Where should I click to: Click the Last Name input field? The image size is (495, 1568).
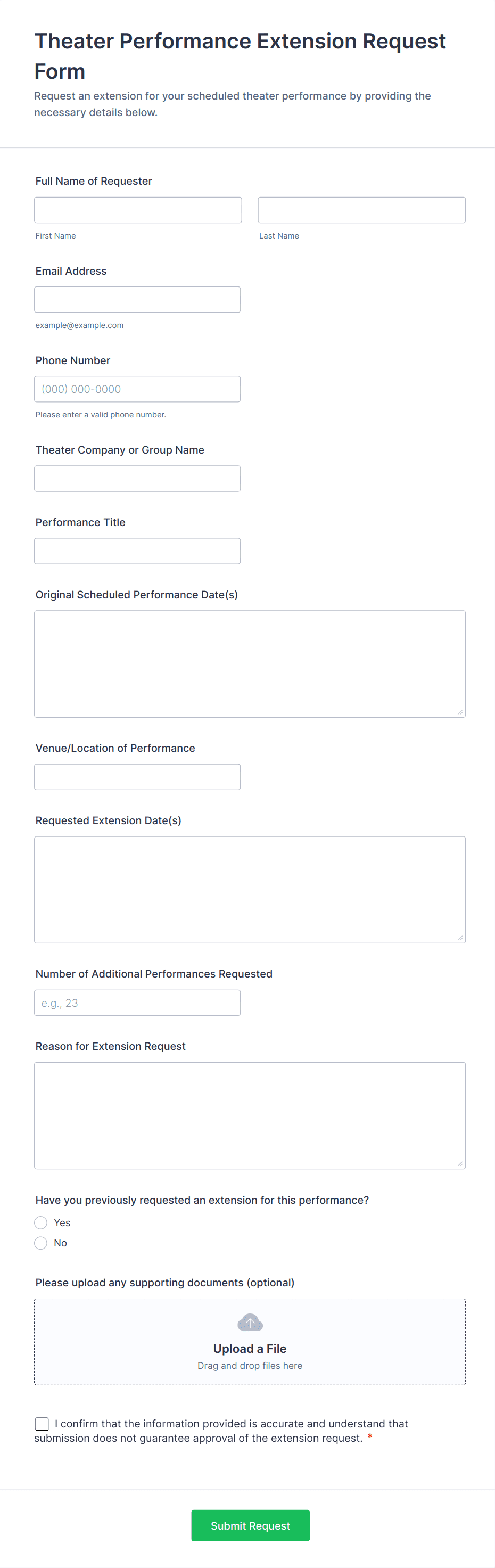click(361, 210)
